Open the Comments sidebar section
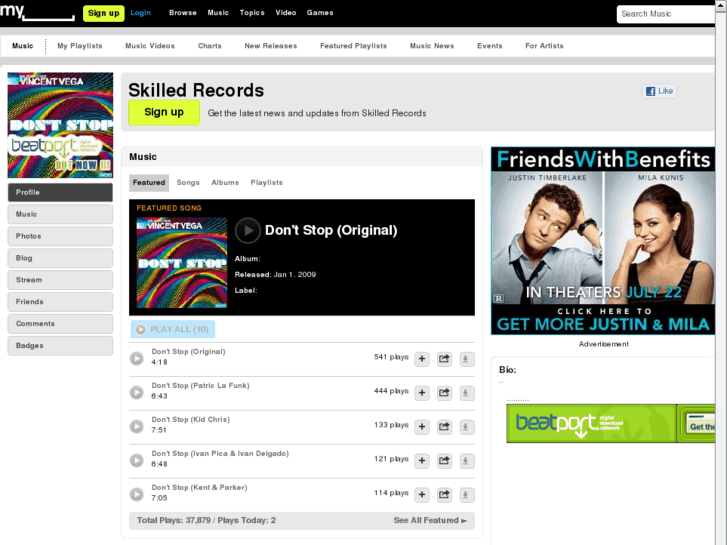Screen dimensions: 727x545 pyautogui.click(x=60, y=324)
